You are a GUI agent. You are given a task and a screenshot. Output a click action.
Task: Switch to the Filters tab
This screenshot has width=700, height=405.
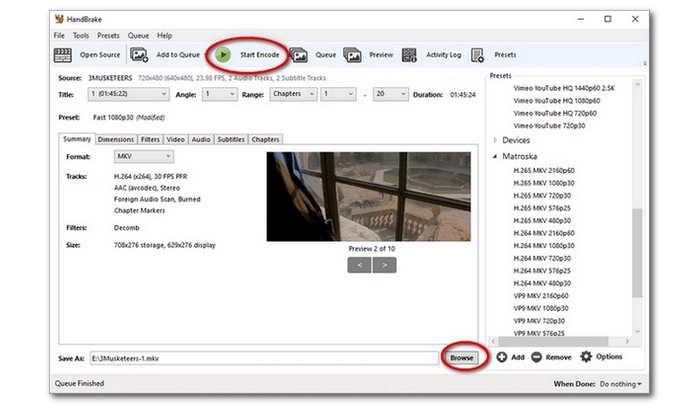[150, 139]
